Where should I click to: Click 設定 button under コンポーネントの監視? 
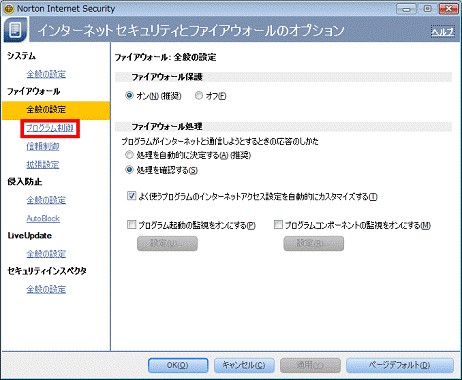[314, 243]
